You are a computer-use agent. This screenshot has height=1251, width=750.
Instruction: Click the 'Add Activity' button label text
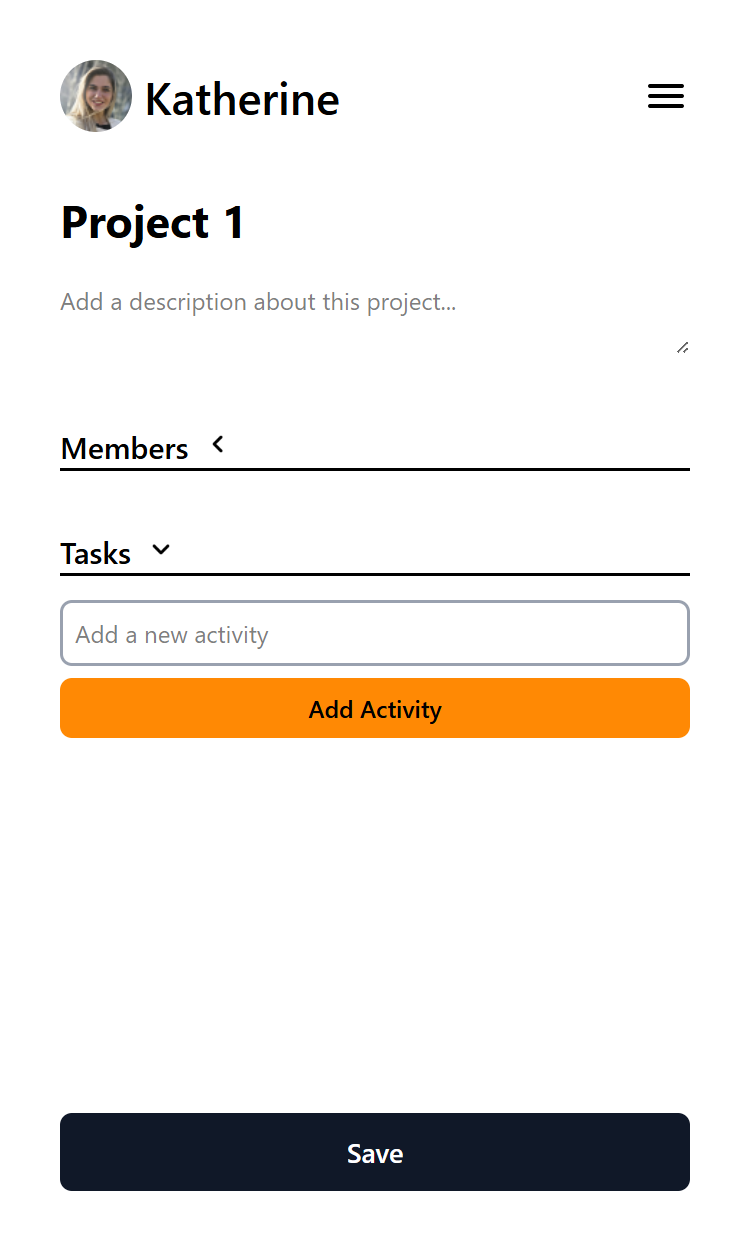375,710
